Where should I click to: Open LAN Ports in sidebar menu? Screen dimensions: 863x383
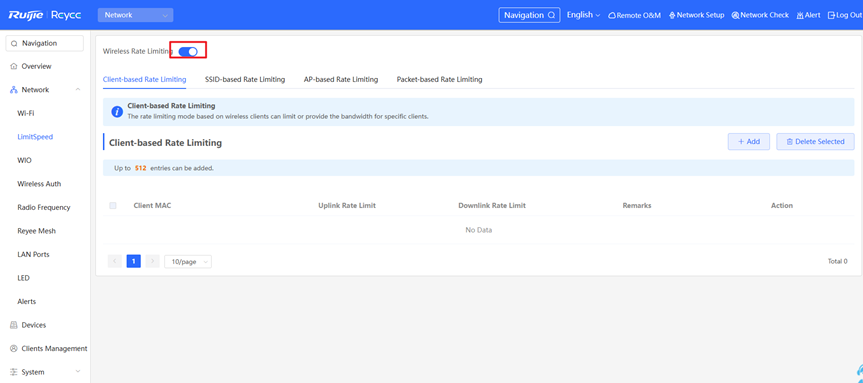coord(33,255)
